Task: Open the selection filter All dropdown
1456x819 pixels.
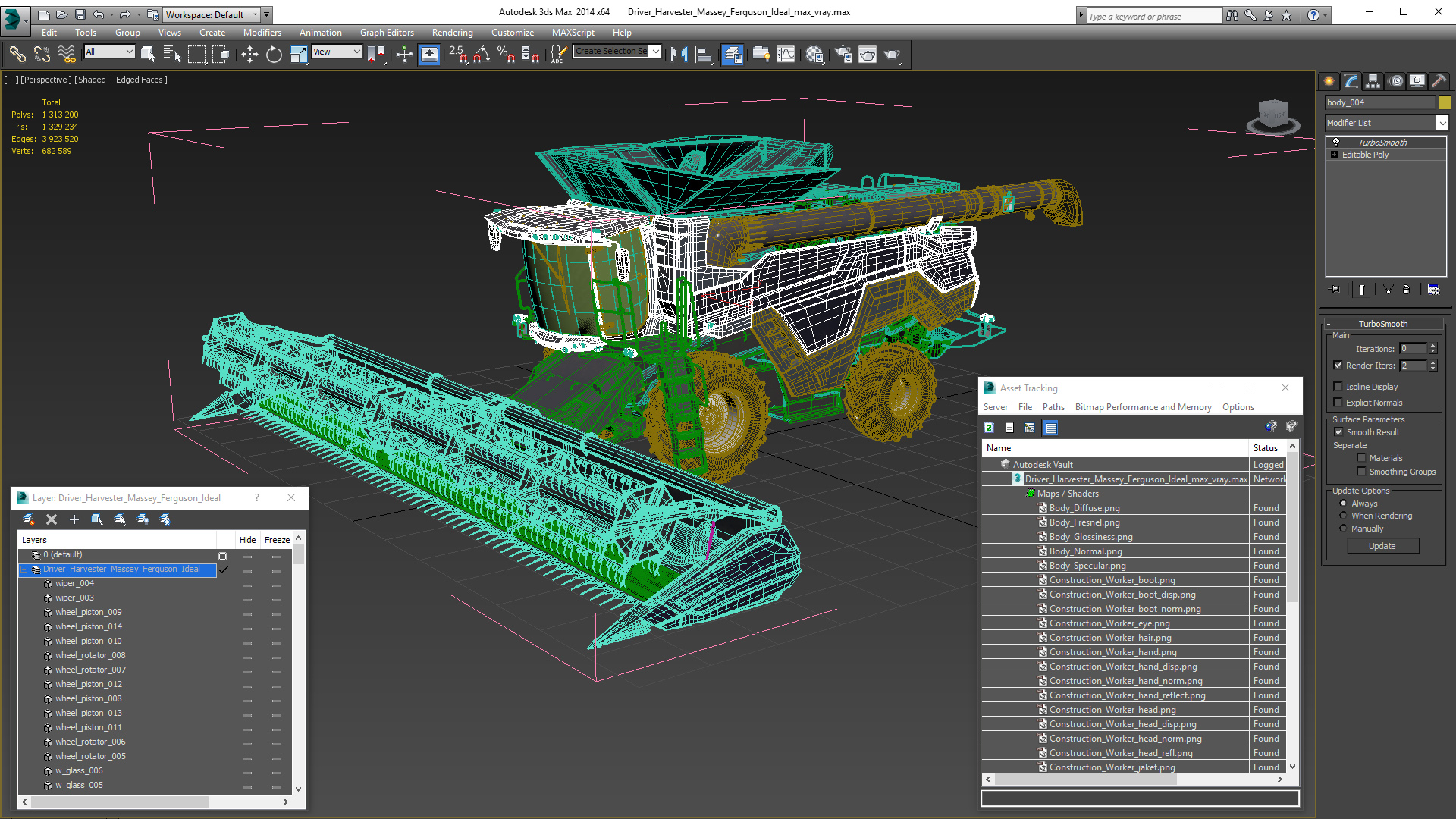Action: coord(109,52)
